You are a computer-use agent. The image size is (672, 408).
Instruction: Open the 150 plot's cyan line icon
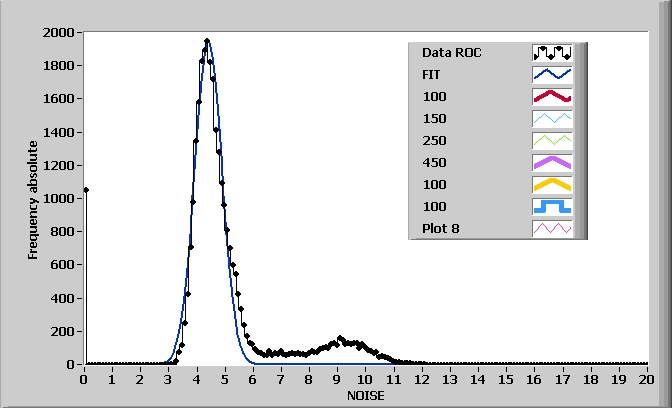pyautogui.click(x=551, y=118)
